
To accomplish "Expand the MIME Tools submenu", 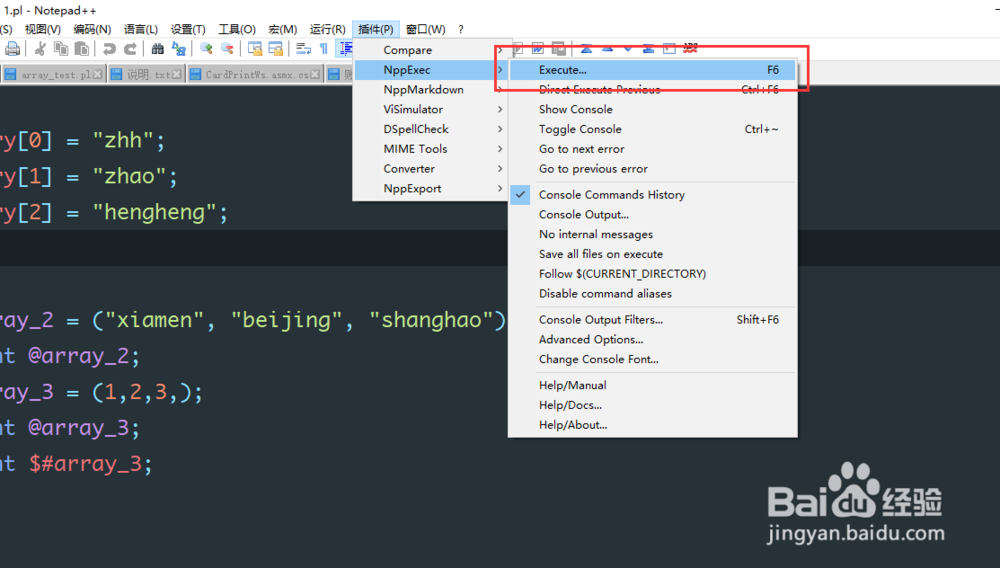I will [x=430, y=149].
